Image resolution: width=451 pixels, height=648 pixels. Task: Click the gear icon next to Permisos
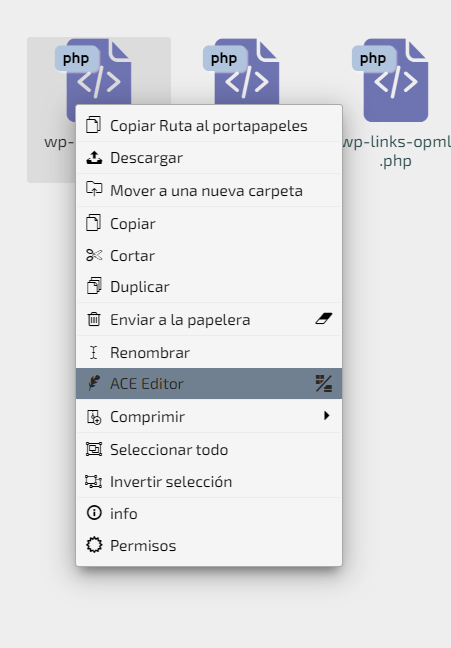(94, 545)
